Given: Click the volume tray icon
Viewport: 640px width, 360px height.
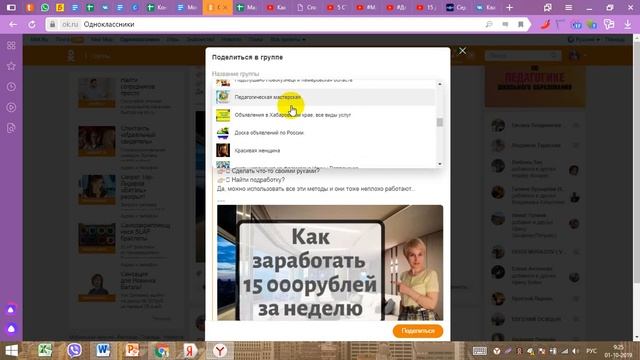Looking at the screenshot, I should 576,351.
